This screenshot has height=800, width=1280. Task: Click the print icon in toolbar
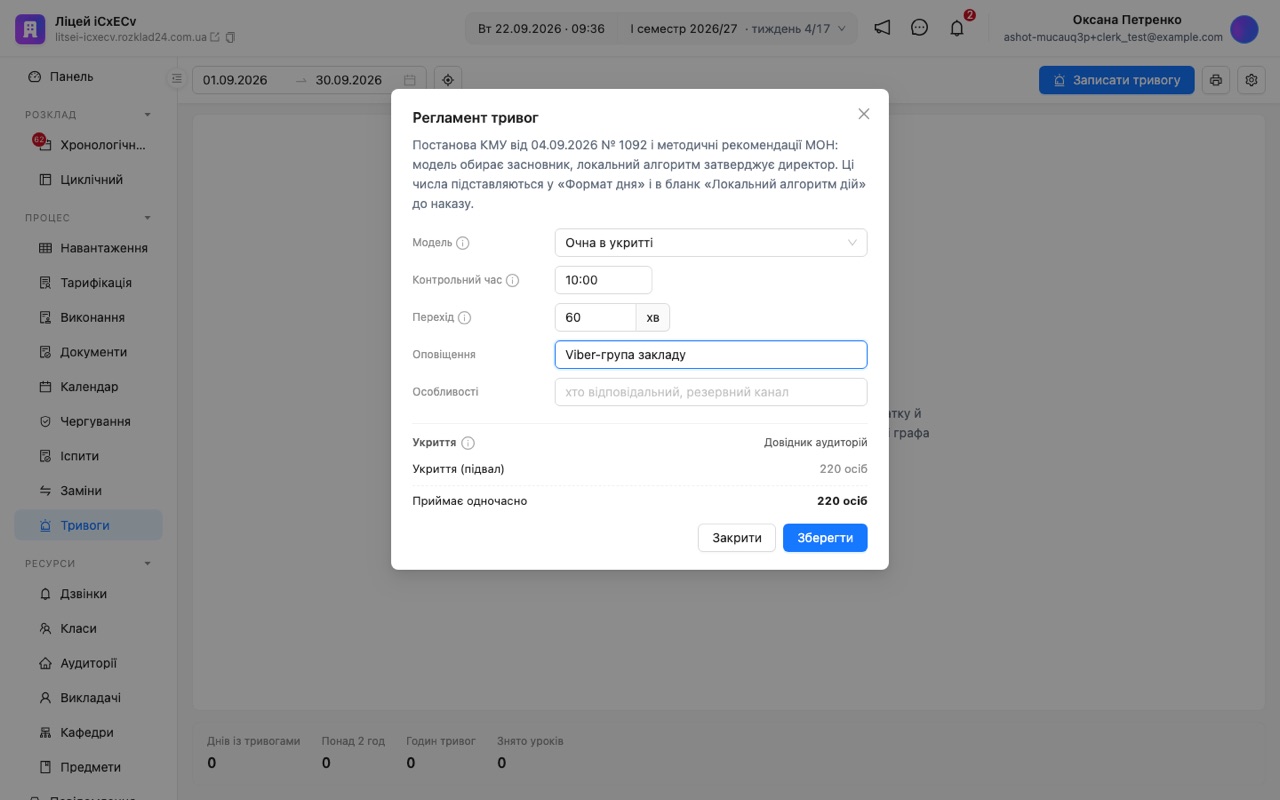1216,80
